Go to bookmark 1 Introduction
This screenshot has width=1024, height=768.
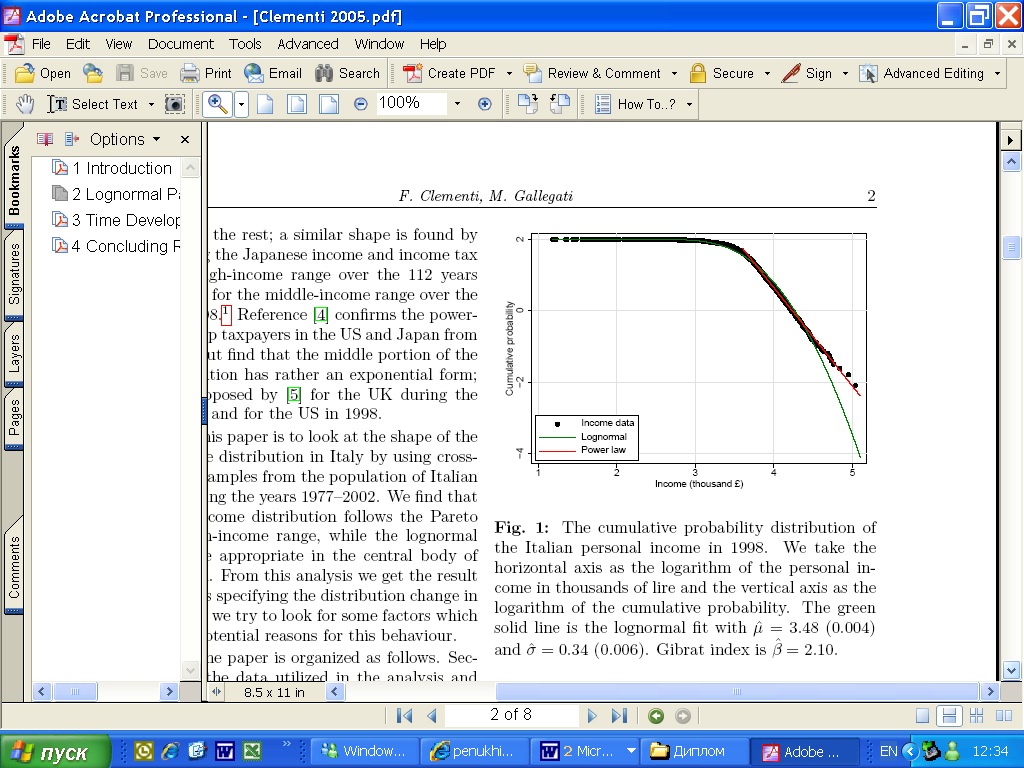click(121, 168)
